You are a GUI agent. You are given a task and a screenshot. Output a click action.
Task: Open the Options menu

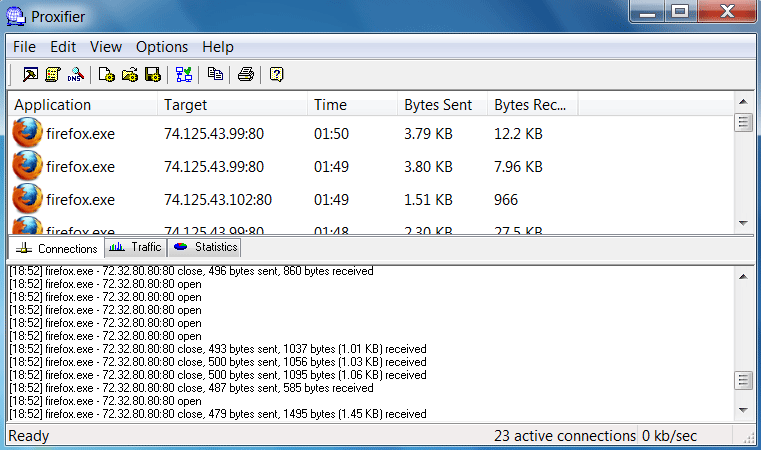(162, 47)
